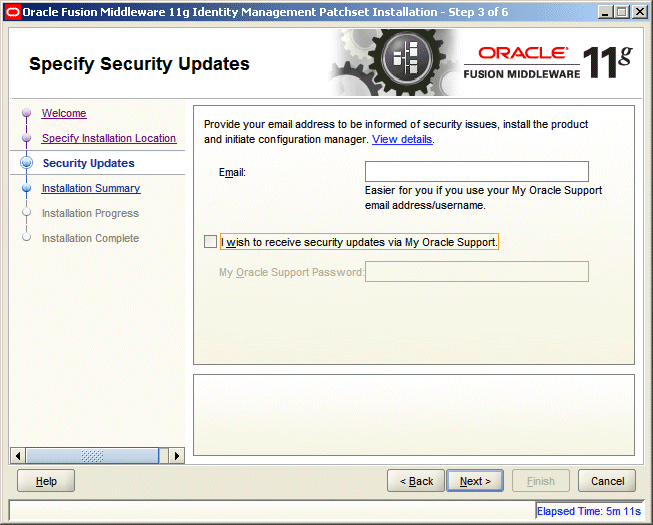Open the View details link
The height and width of the screenshot is (525, 653).
(402, 139)
